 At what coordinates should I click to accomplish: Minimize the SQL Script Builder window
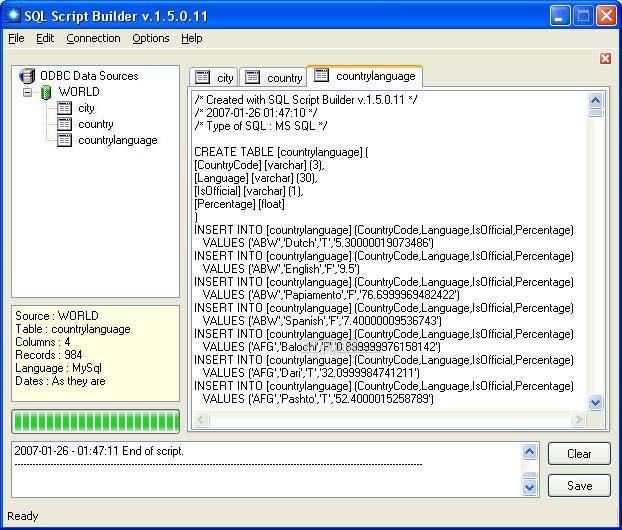click(x=560, y=16)
